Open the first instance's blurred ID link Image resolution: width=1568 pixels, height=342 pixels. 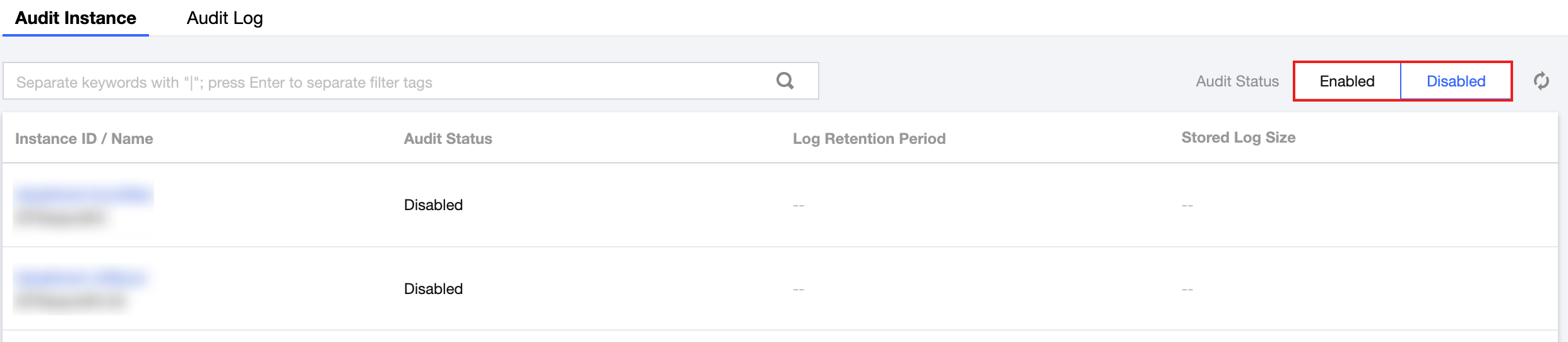(83, 195)
